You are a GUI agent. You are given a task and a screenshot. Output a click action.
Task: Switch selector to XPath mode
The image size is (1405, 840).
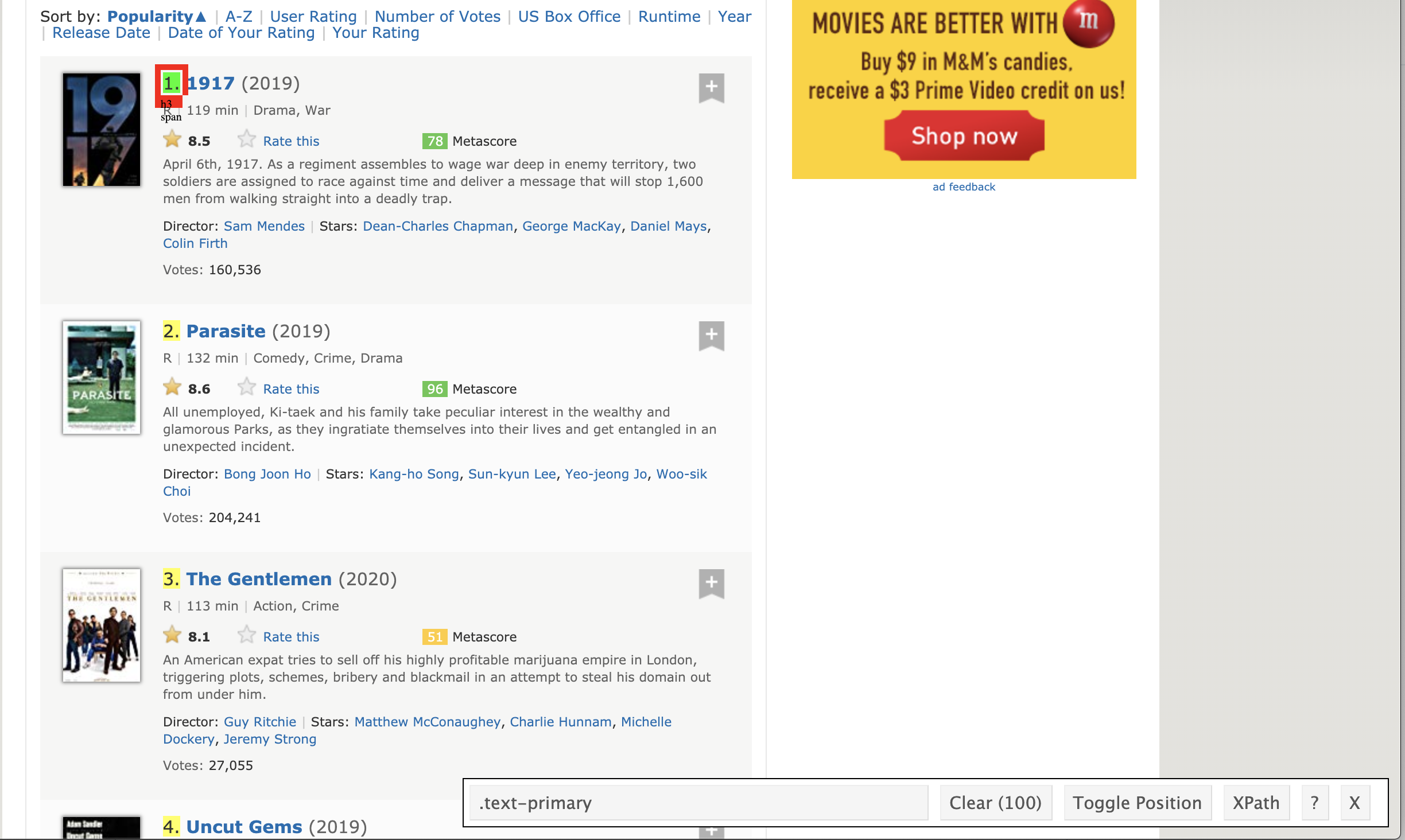[1256, 803]
